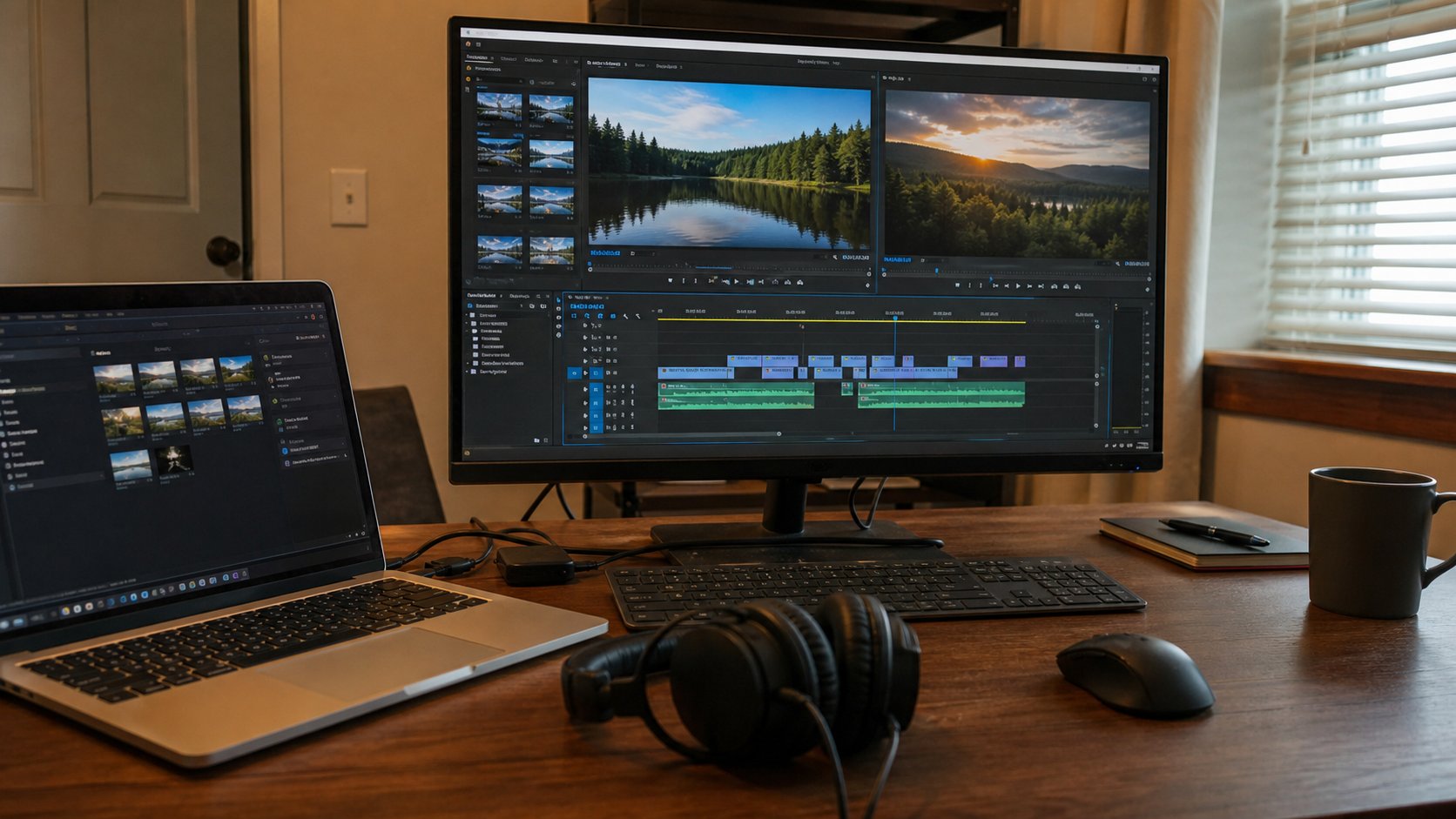Expand the last folder in the project bin tree

coord(467,371)
